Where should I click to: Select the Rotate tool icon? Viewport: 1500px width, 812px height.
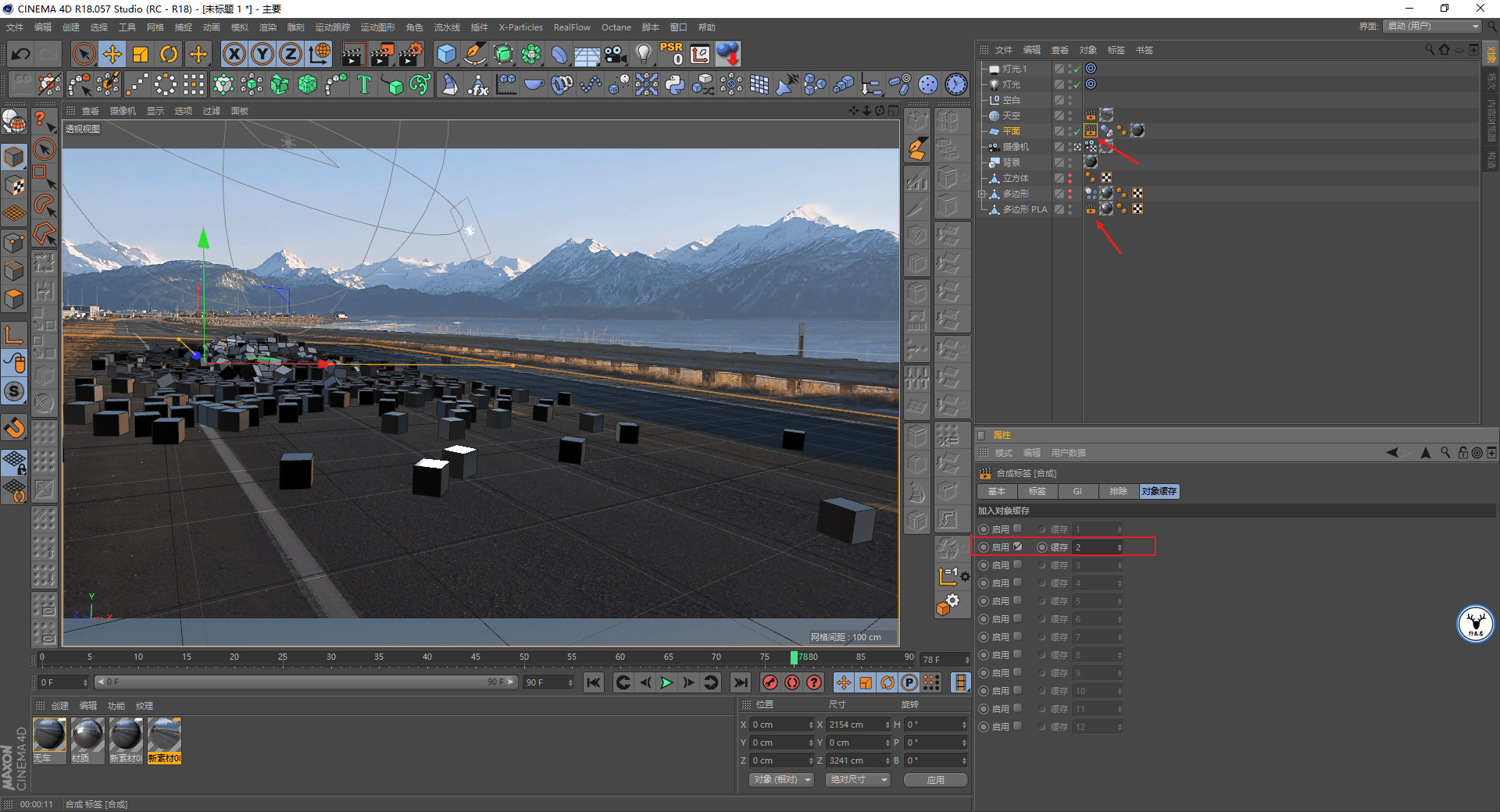click(169, 54)
